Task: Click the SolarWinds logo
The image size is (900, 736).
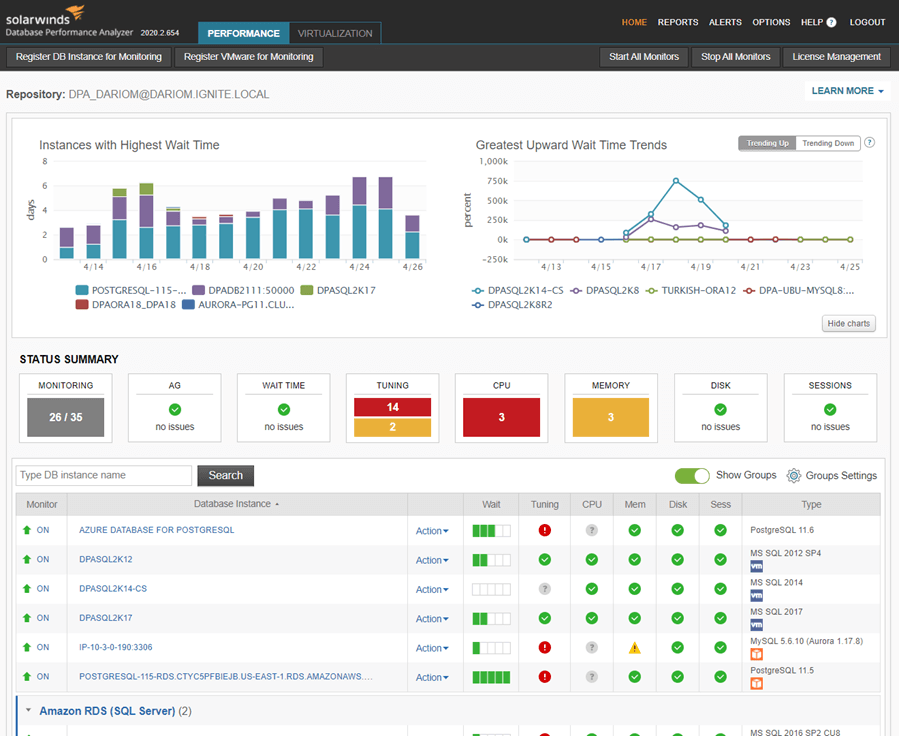Action: point(45,16)
